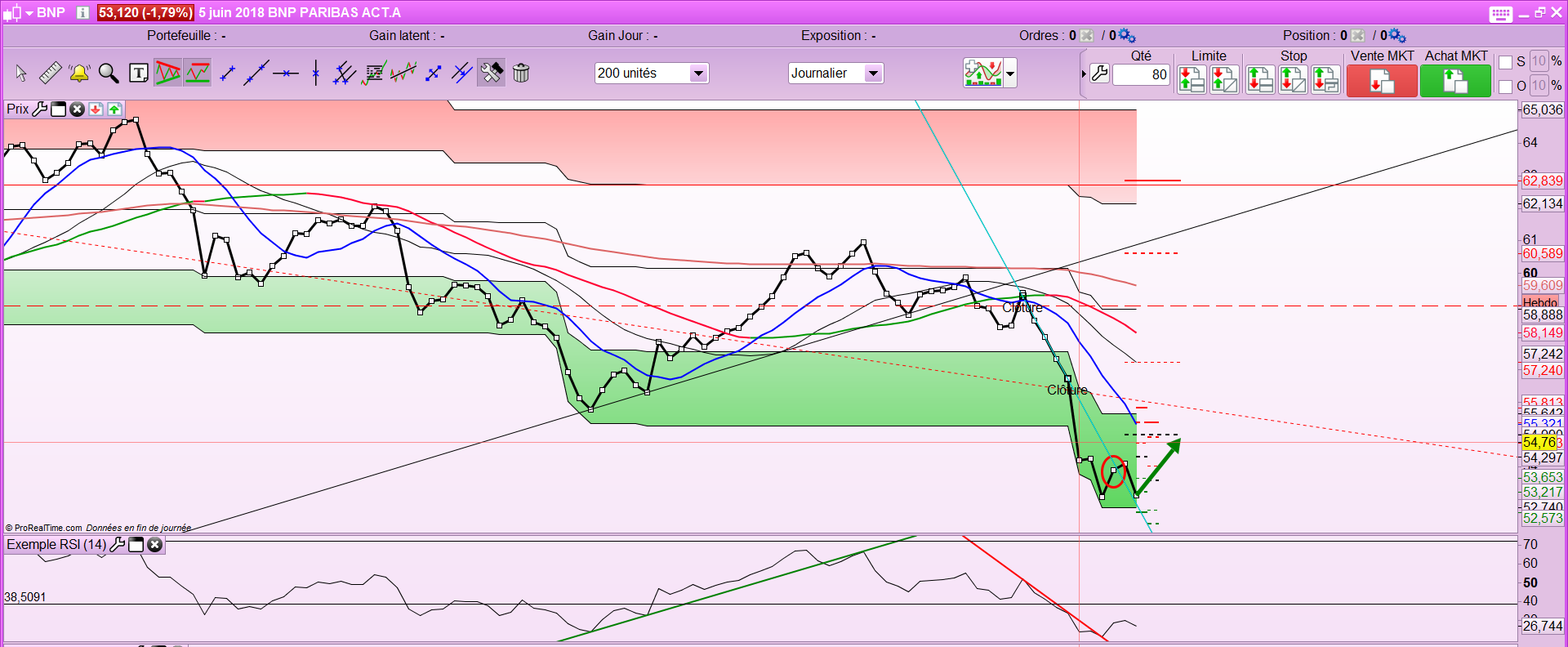The image size is (1568, 647).
Task: Select the long trend line tool
Action: coord(256,74)
